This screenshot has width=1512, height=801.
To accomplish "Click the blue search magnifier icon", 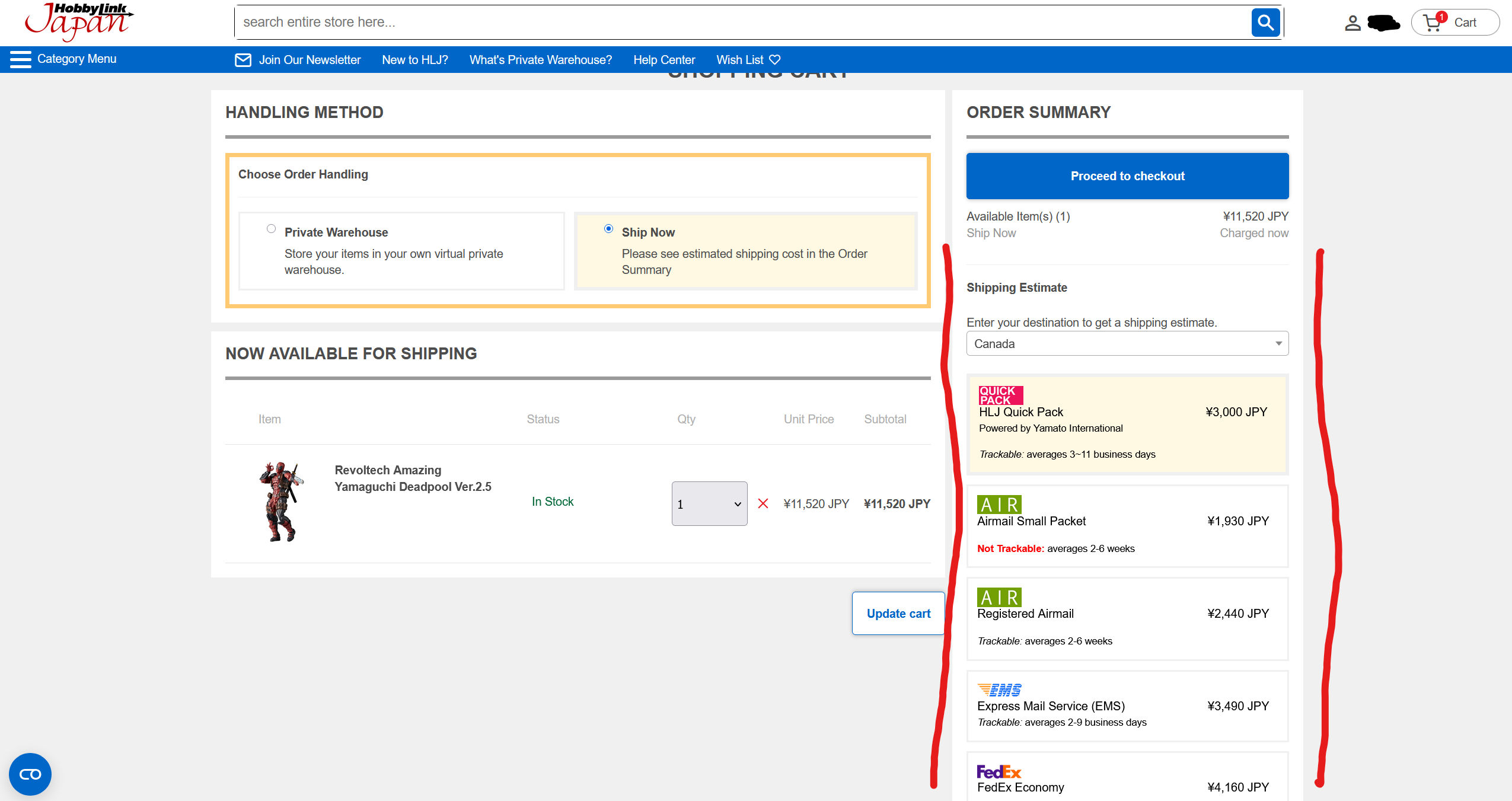I will click(x=1265, y=23).
